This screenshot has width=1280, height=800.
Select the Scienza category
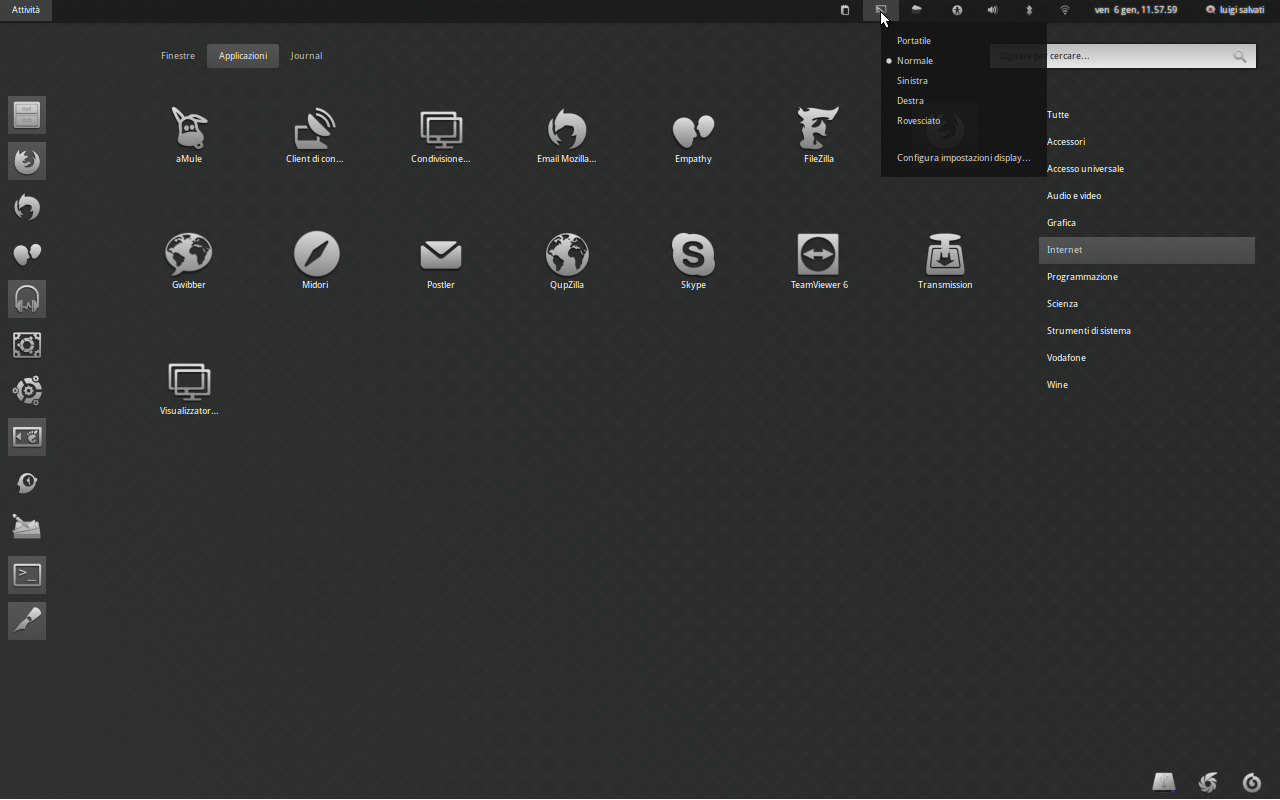coord(1147,304)
